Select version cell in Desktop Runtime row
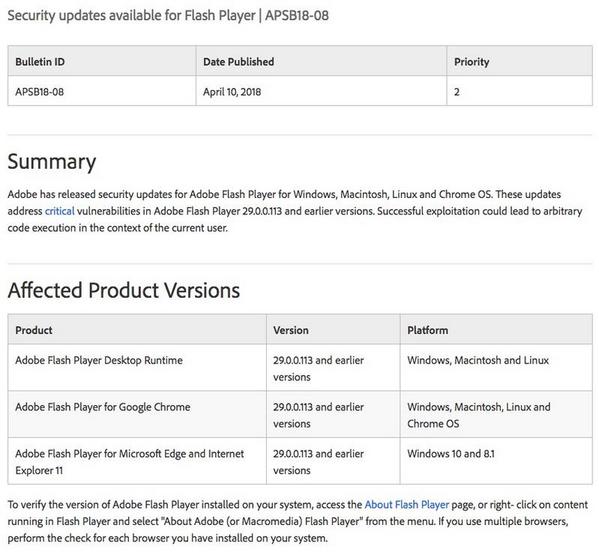Screen dimensions: 599x555 333,367
